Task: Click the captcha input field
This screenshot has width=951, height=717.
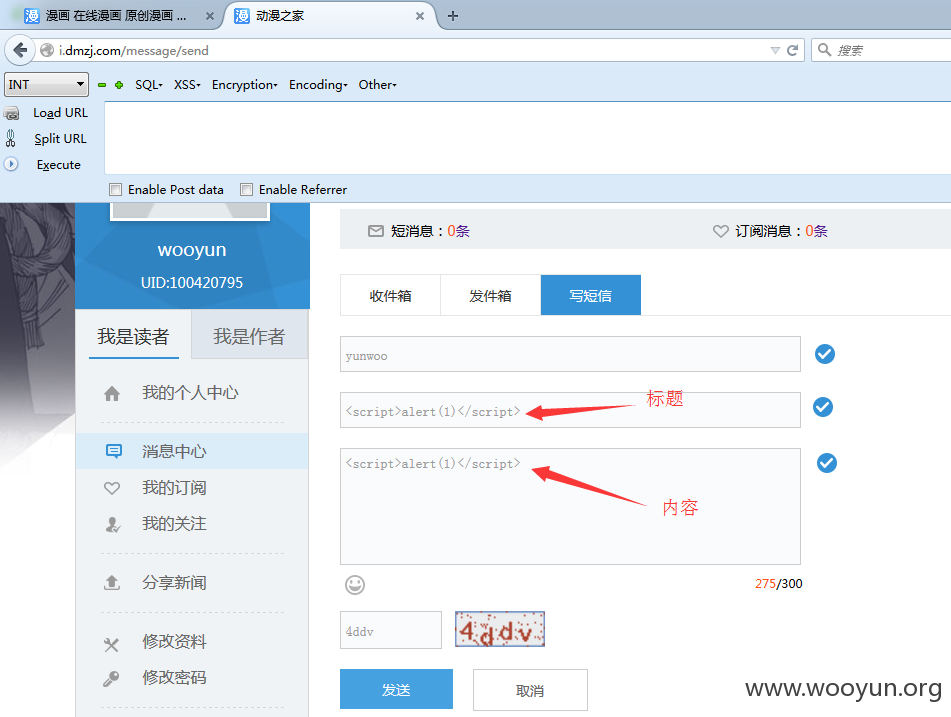Action: 391,630
